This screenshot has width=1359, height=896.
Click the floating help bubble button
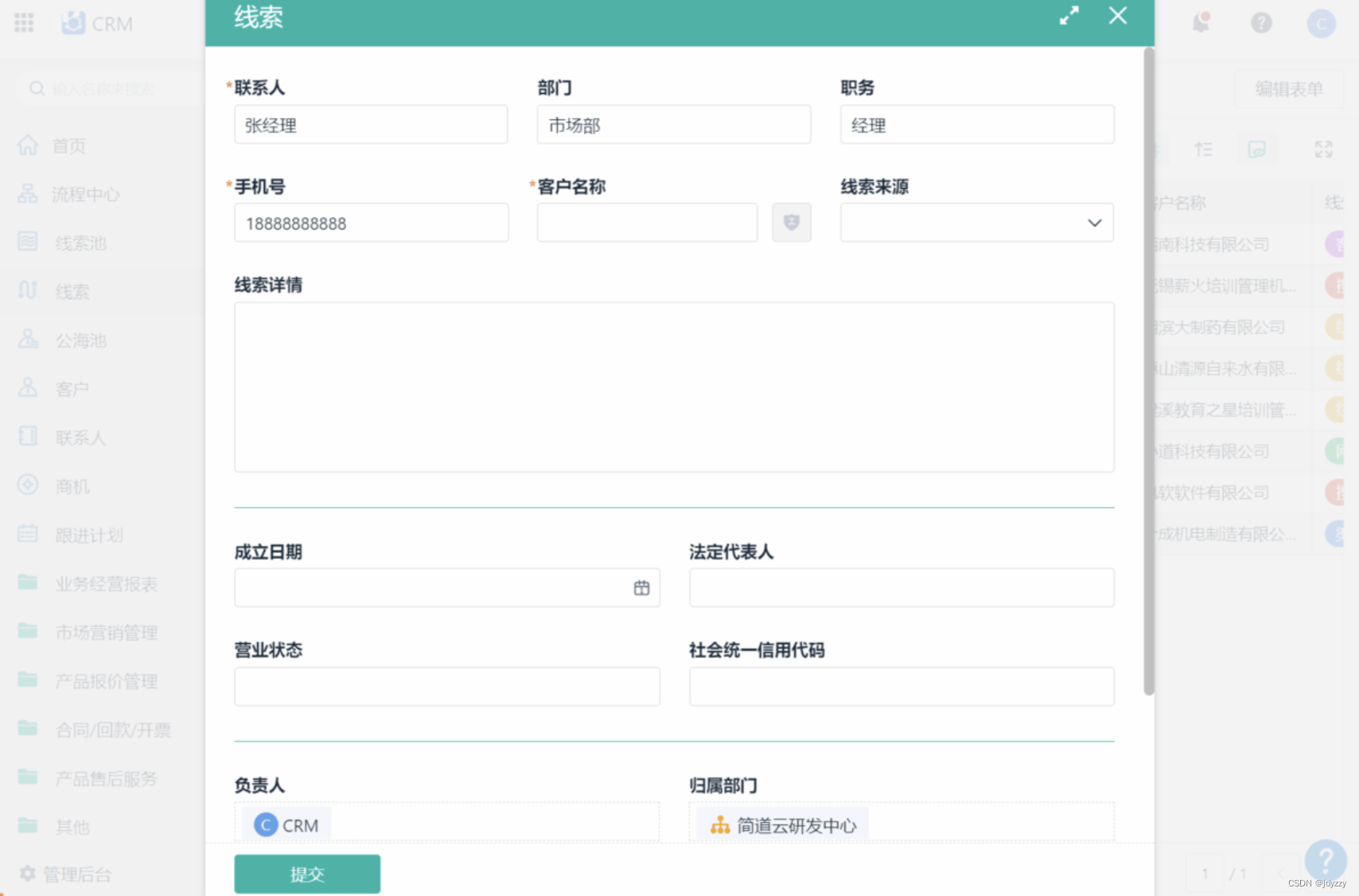tap(1326, 861)
